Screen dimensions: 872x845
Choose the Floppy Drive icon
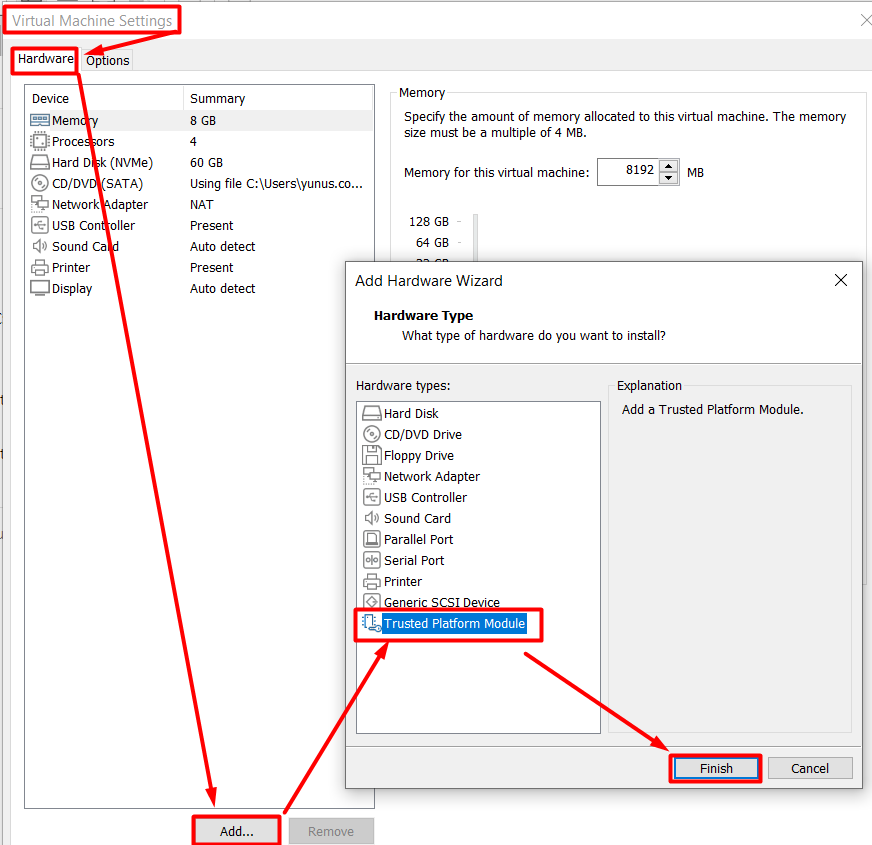[x=371, y=455]
